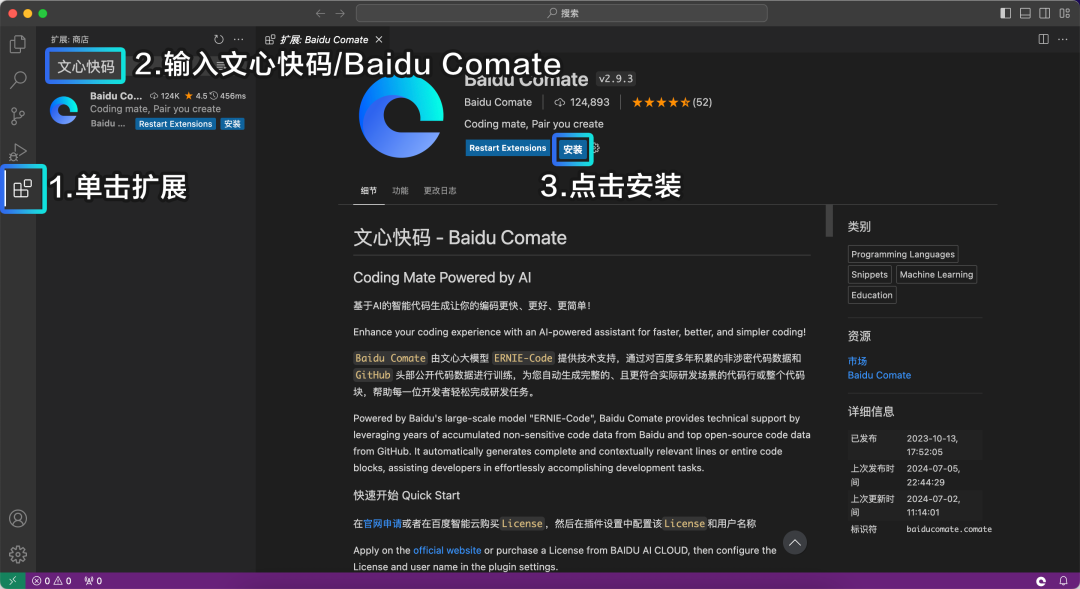Select Baidu Co... extension row title

[x=116, y=96]
